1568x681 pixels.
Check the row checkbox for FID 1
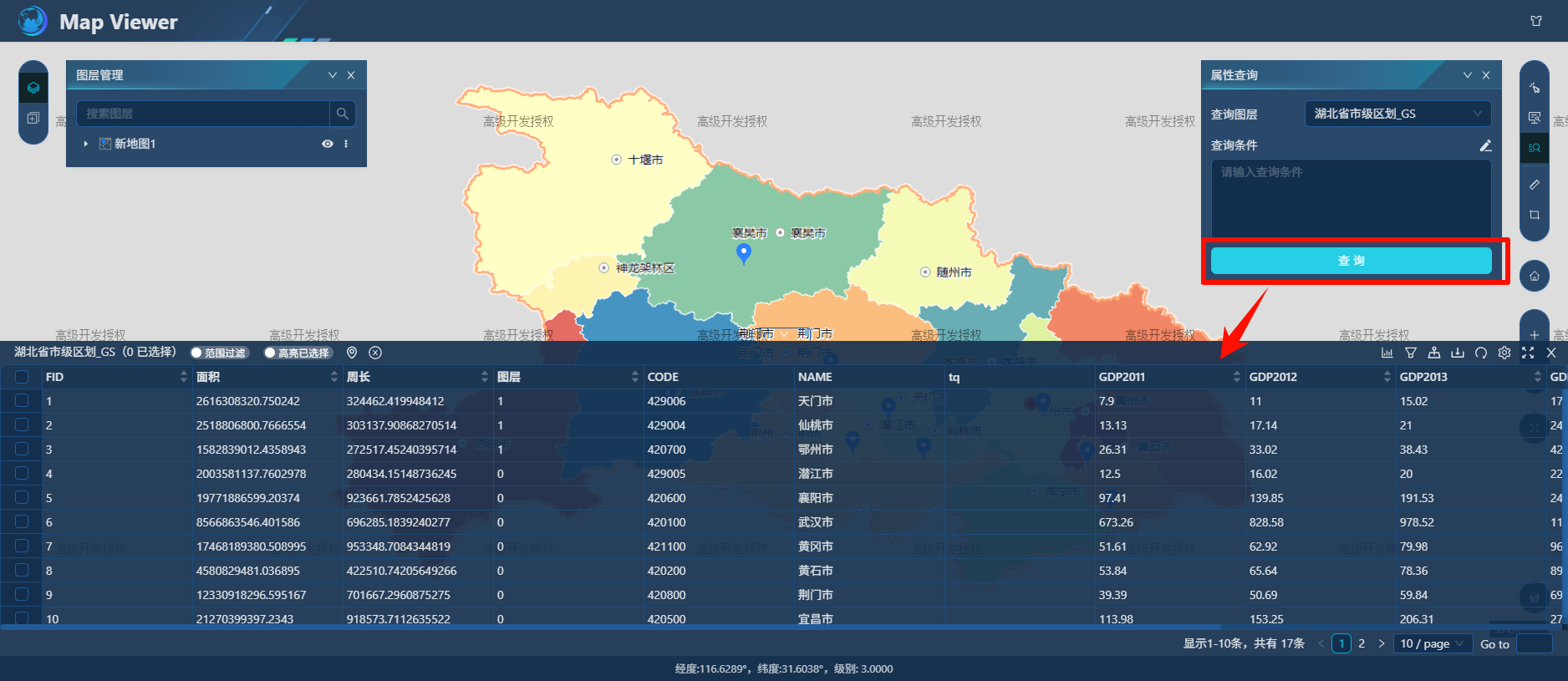(x=22, y=401)
